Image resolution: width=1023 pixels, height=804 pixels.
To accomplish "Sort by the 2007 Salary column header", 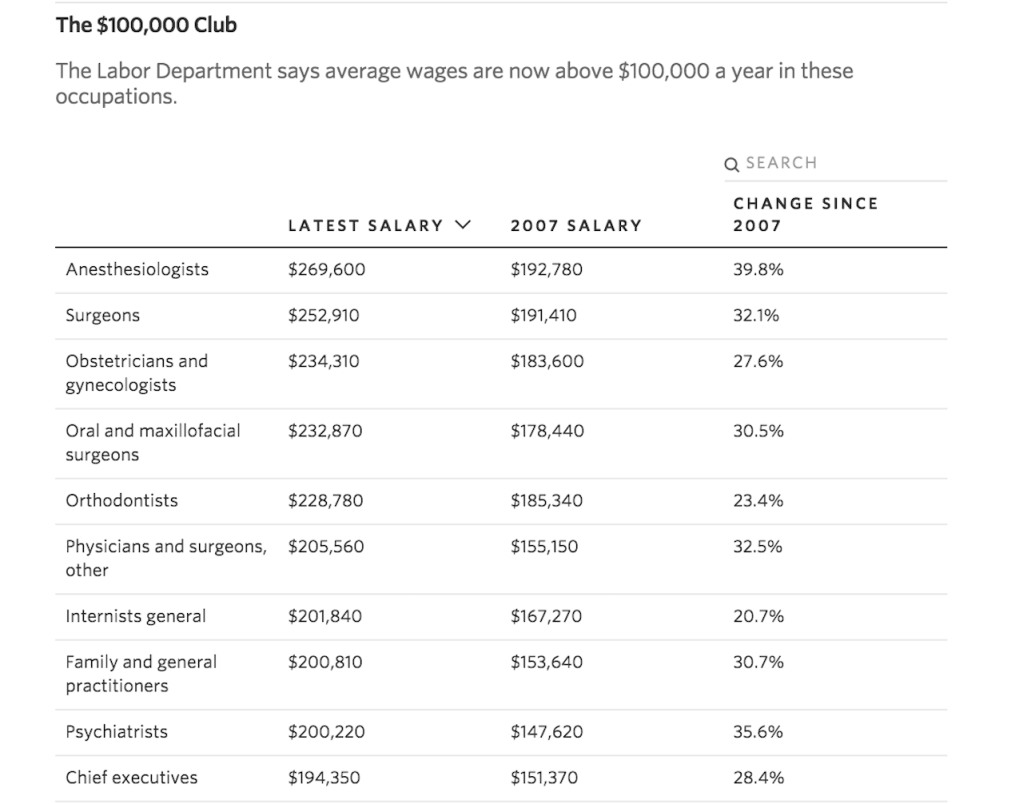I will pyautogui.click(x=575, y=226).
